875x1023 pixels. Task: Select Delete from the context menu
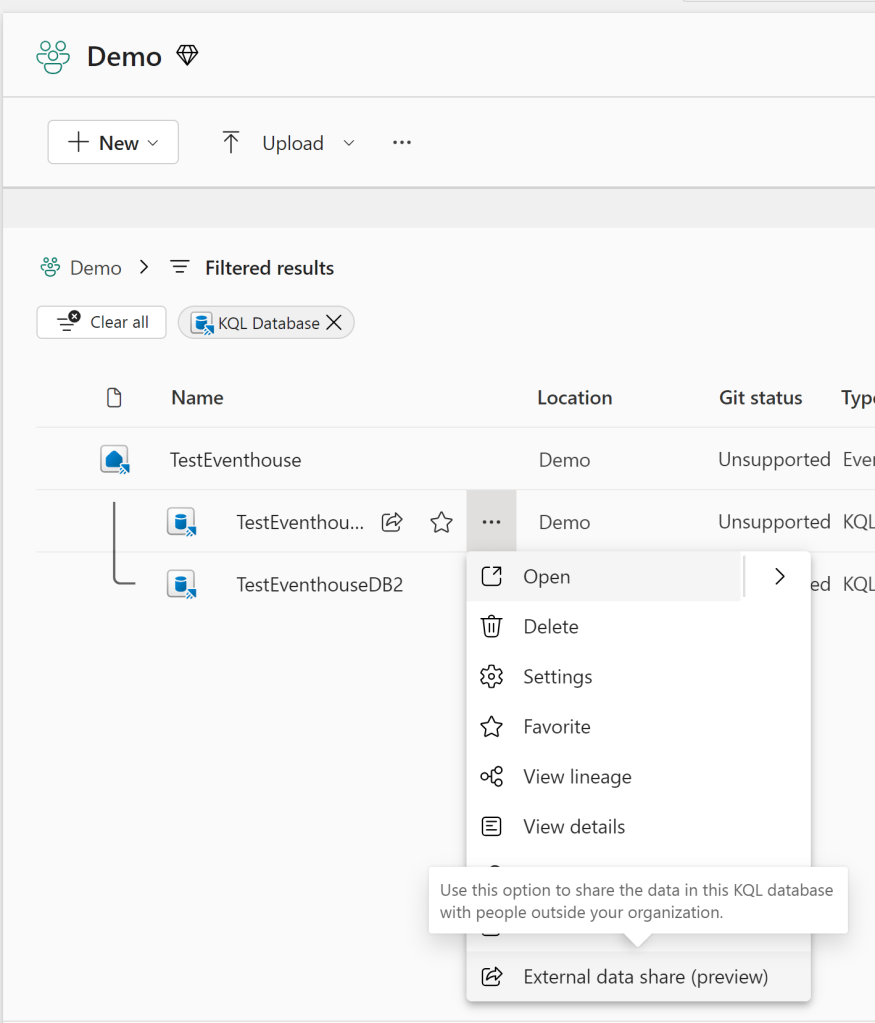click(x=550, y=627)
